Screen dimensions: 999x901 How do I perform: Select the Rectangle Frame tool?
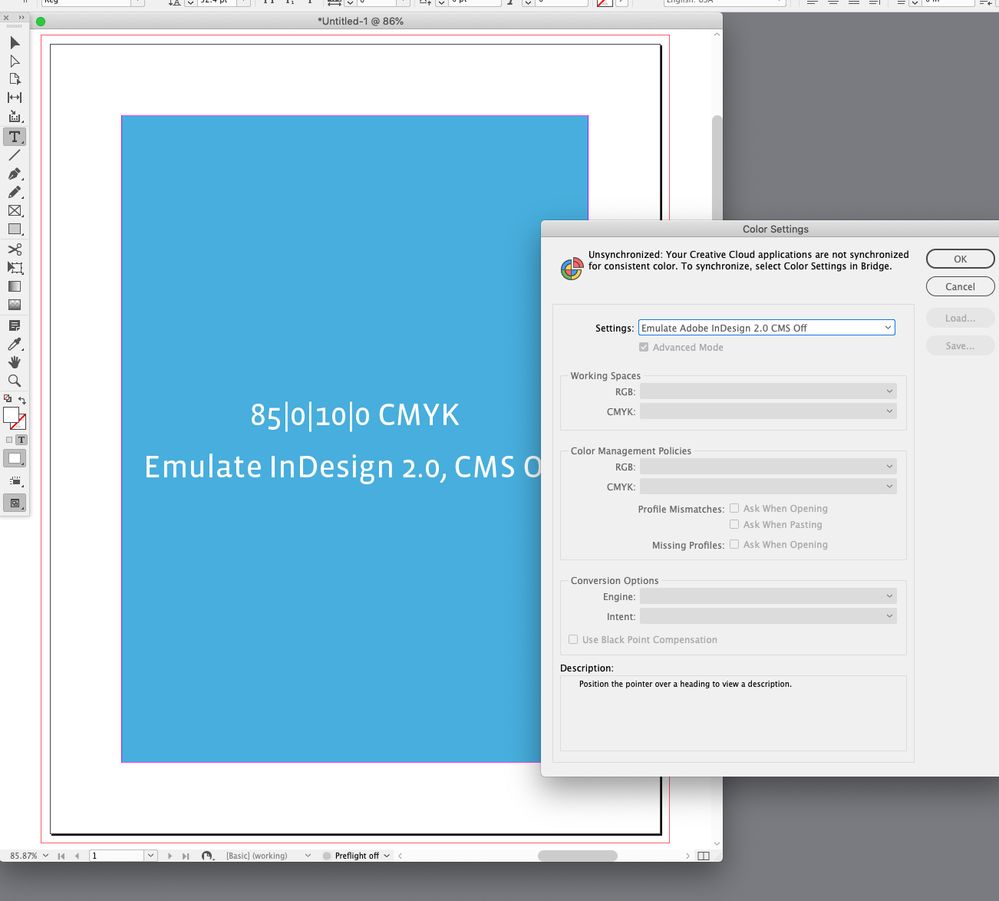(15, 210)
